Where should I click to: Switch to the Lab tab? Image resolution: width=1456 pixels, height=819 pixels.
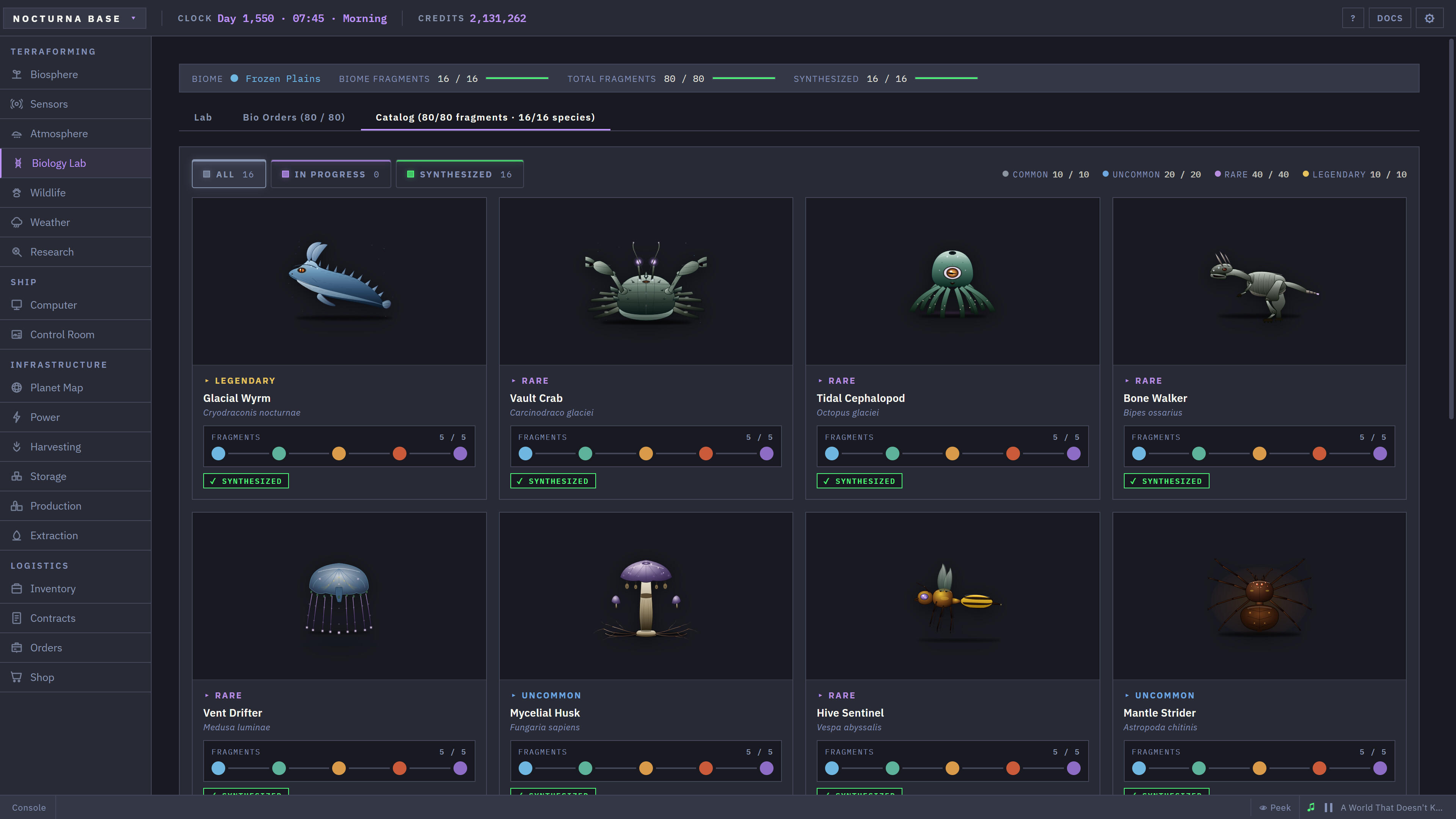coord(203,117)
